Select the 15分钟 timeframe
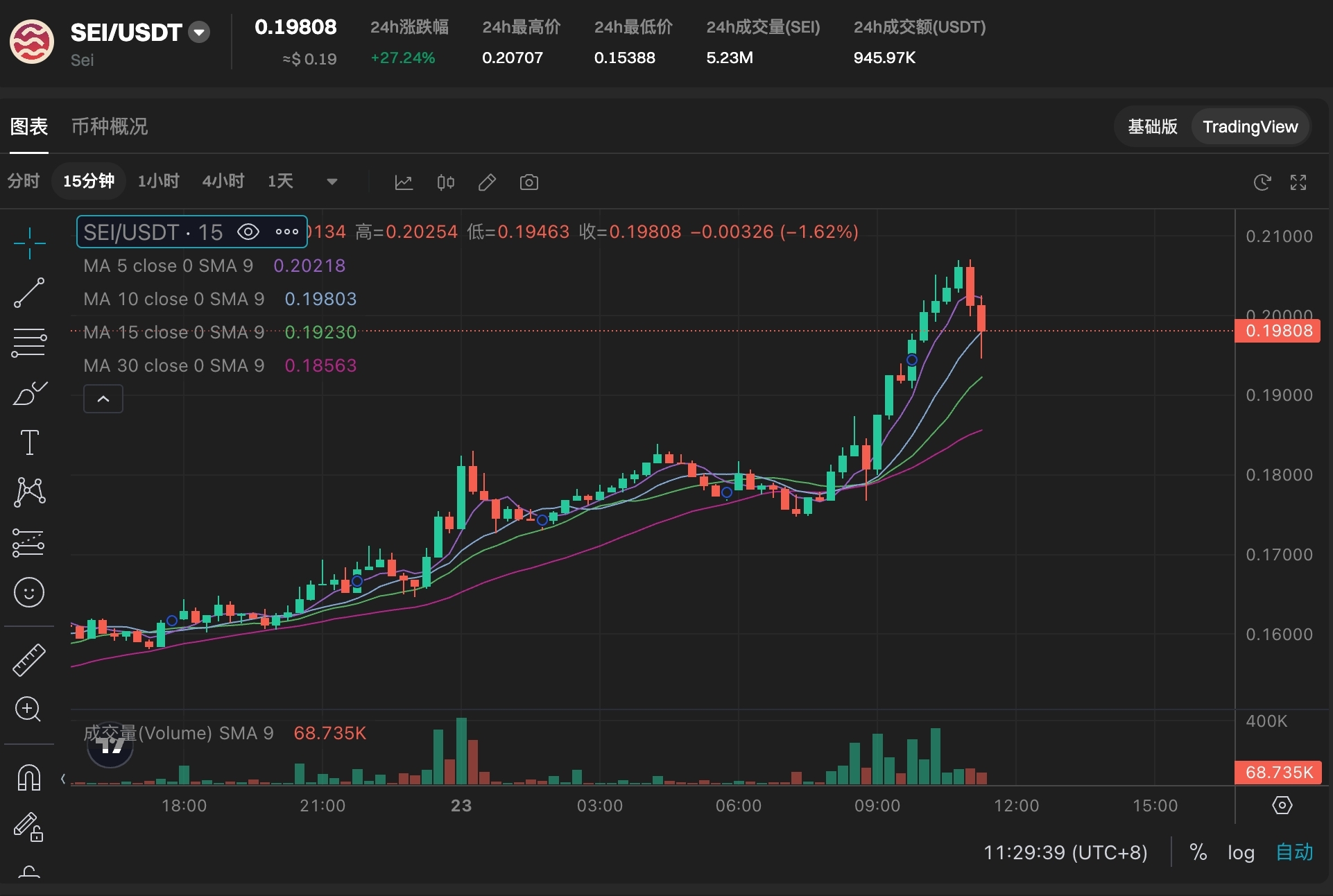Image resolution: width=1333 pixels, height=896 pixels. [x=88, y=181]
